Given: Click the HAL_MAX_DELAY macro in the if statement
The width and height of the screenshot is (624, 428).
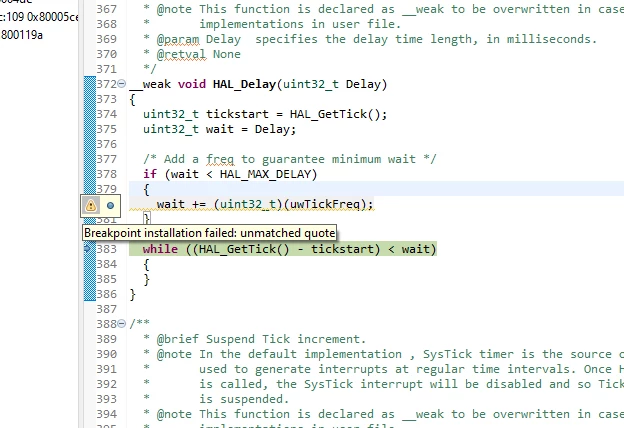Looking at the screenshot, I should click(265, 174).
